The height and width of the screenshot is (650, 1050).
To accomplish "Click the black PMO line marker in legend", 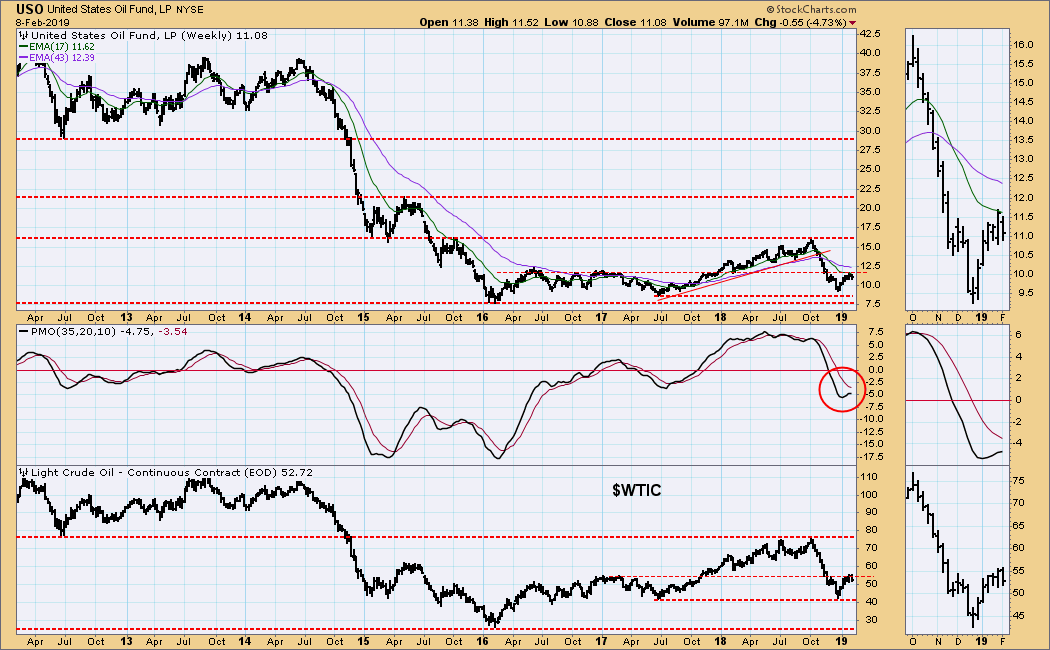I will (x=23, y=331).
